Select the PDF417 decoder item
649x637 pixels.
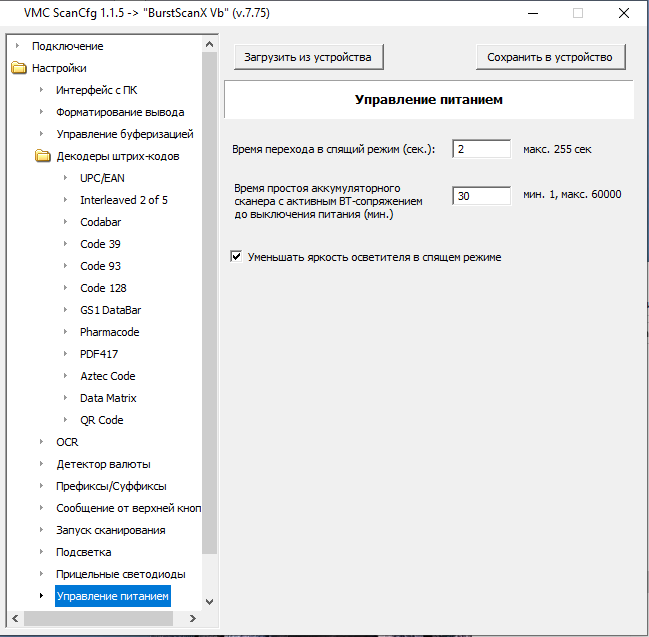(x=99, y=354)
